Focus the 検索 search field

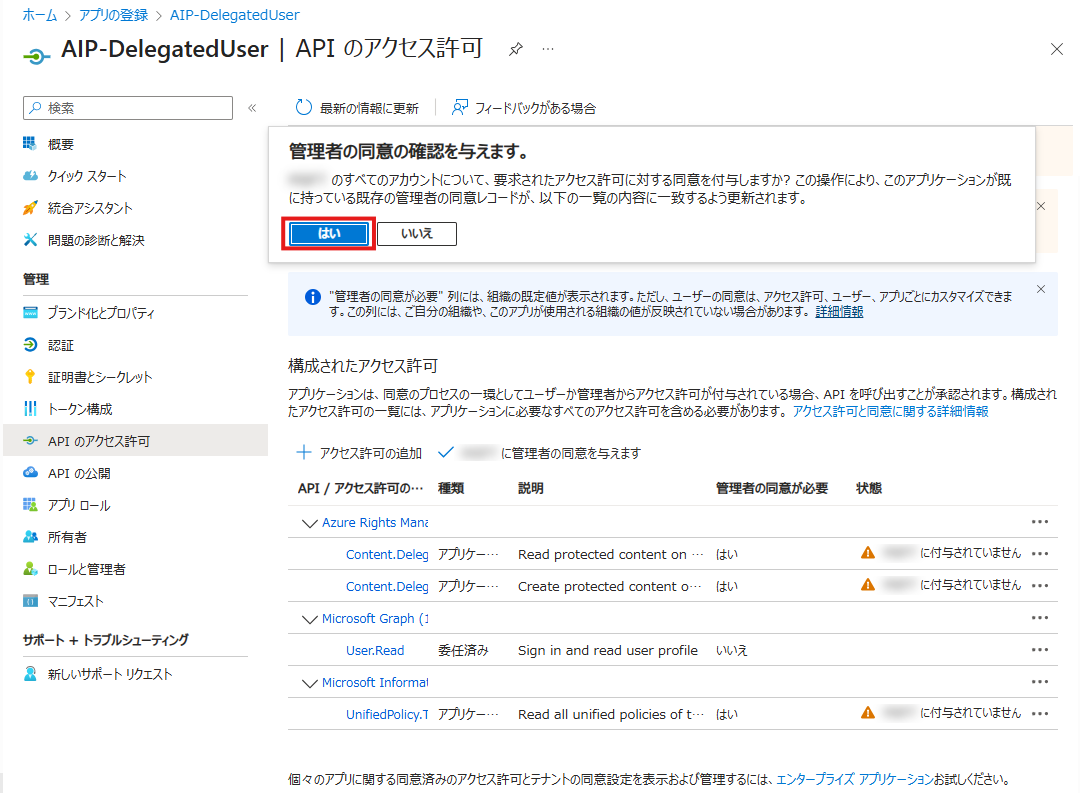(128, 108)
